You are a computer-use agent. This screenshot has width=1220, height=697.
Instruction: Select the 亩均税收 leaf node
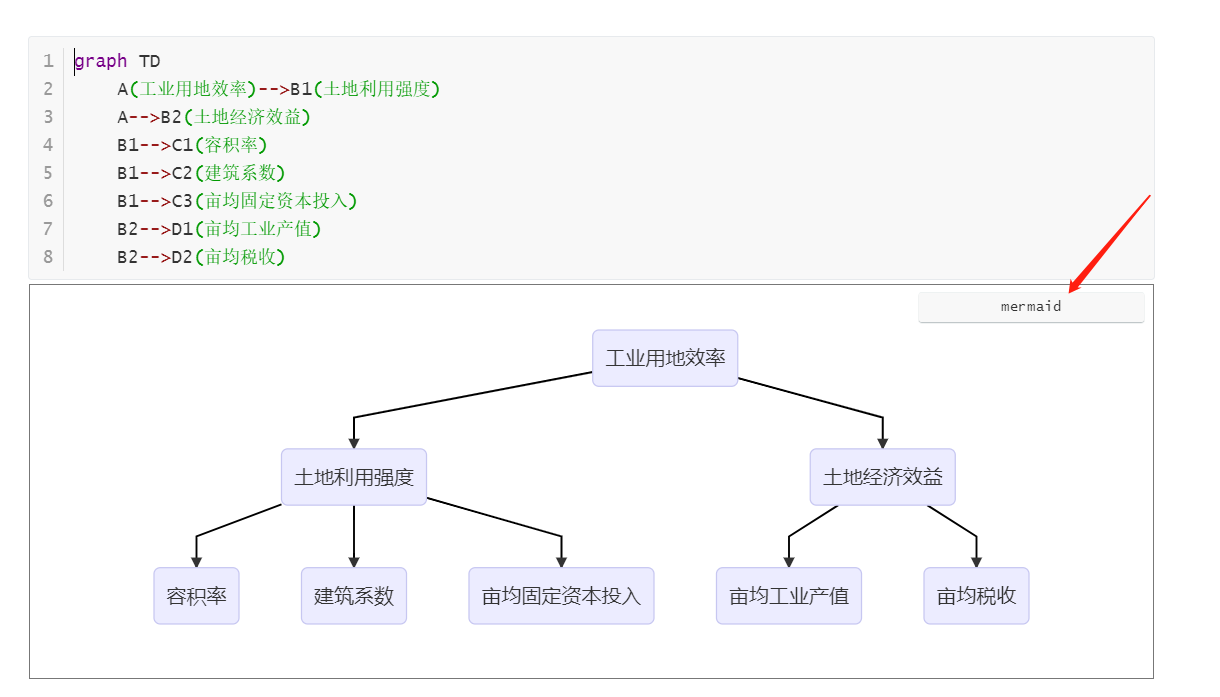975,595
